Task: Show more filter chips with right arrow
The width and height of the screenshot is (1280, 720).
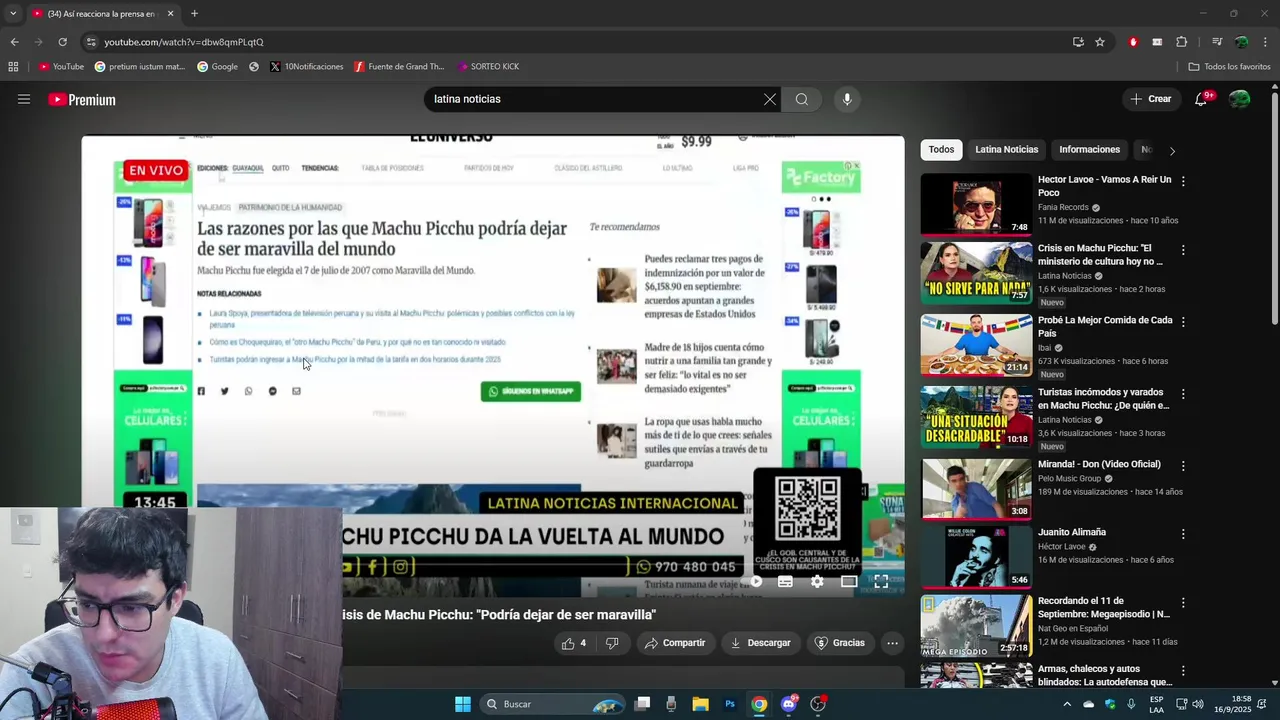Action: click(1172, 150)
